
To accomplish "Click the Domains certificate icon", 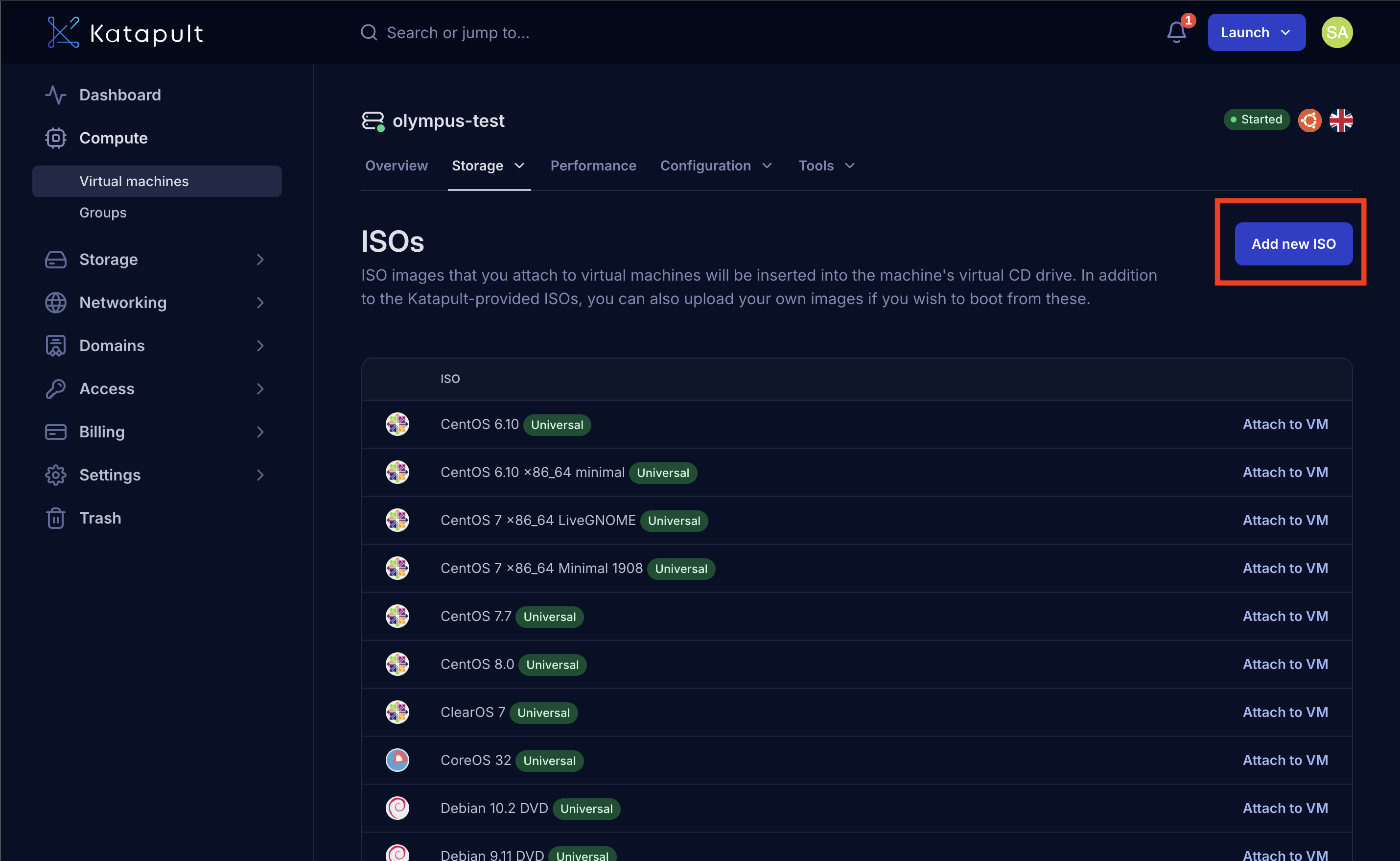I will (x=55, y=346).
